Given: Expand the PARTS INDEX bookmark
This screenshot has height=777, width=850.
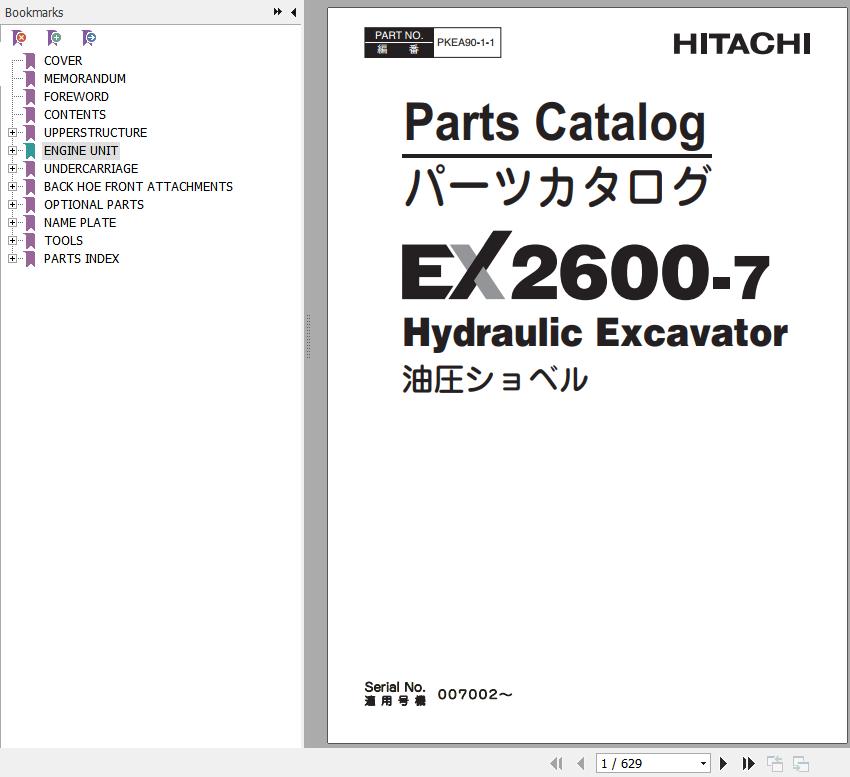Looking at the screenshot, I should pos(12,259).
